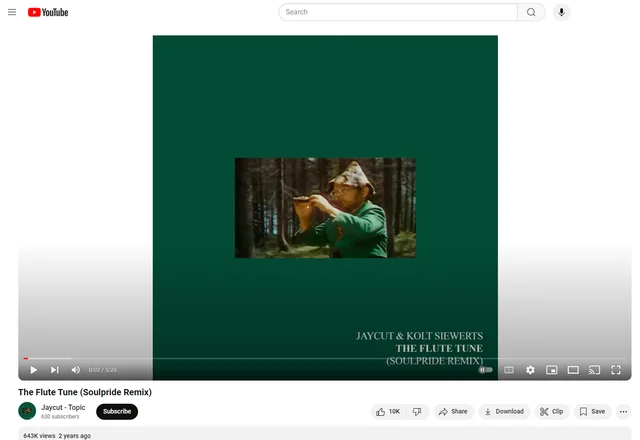The width and height of the screenshot is (640, 440).
Task: Open the Jaycut - Topic channel link
Action: point(63,407)
